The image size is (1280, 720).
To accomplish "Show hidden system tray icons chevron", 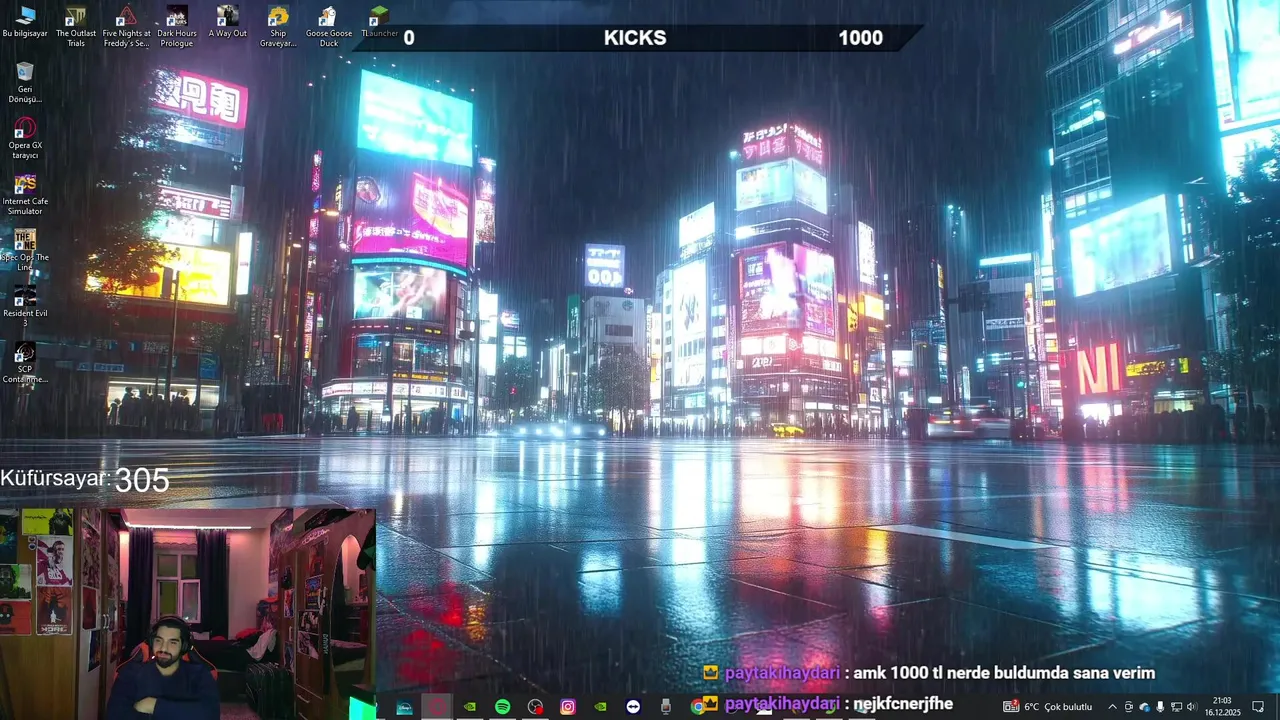I will (1112, 707).
